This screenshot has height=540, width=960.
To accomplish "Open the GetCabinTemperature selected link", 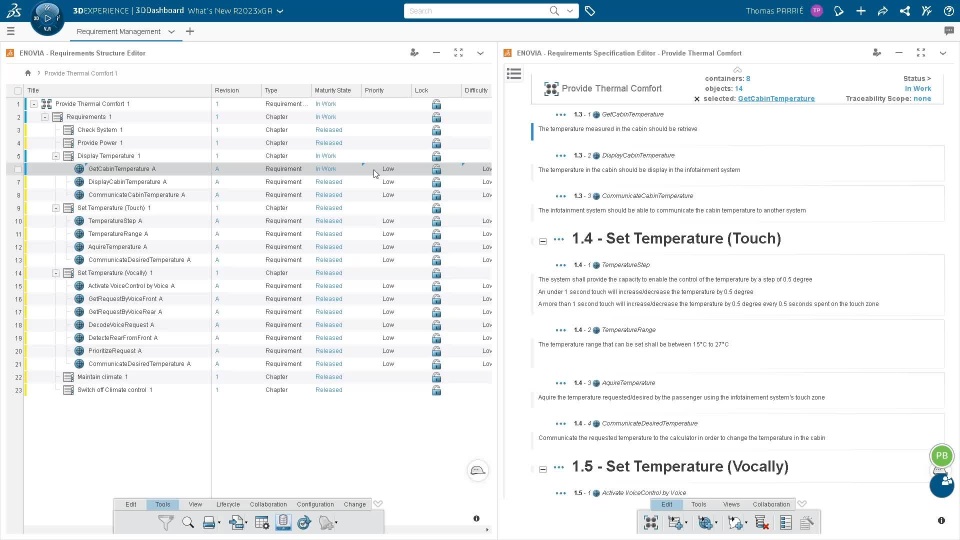I will tap(776, 99).
